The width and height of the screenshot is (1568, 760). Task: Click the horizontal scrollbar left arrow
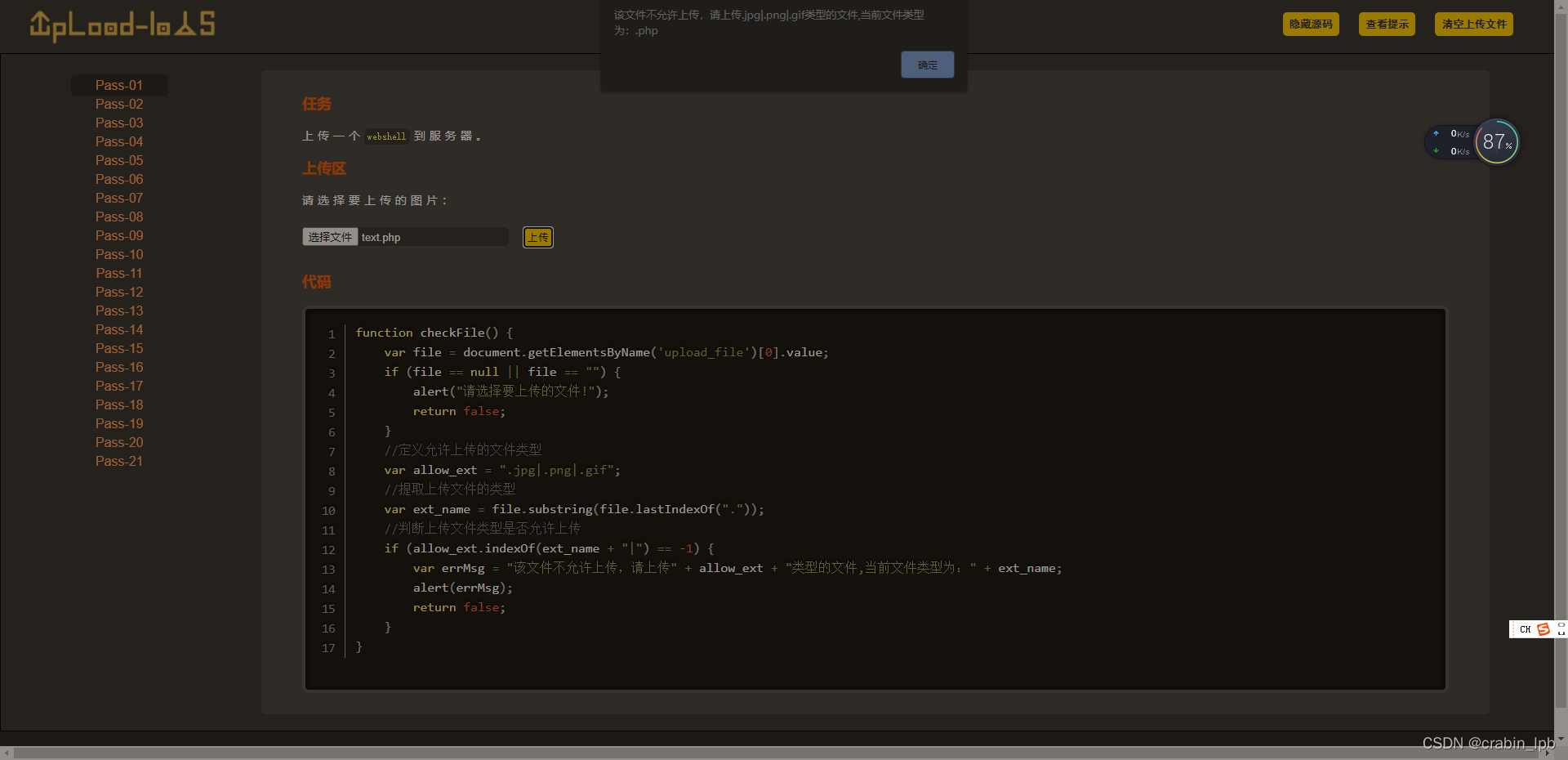point(7,753)
